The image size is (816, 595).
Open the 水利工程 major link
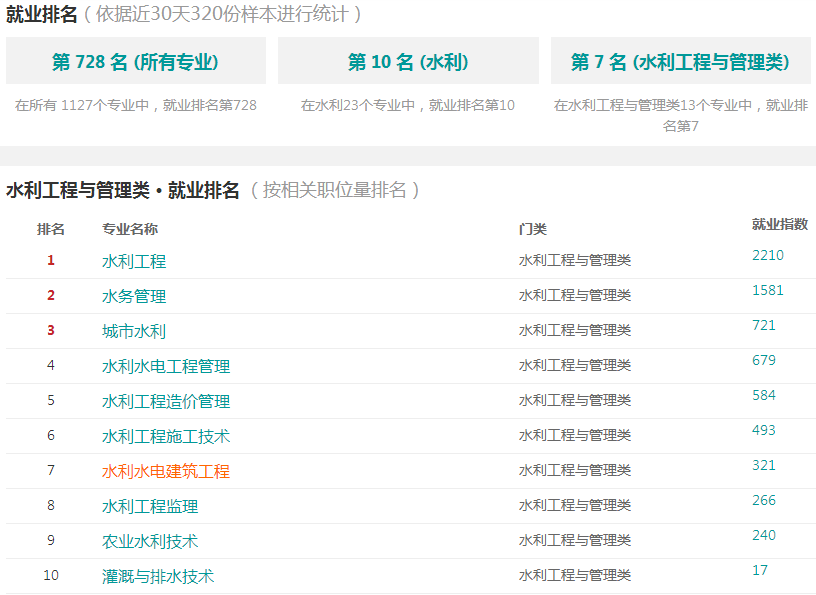click(134, 261)
